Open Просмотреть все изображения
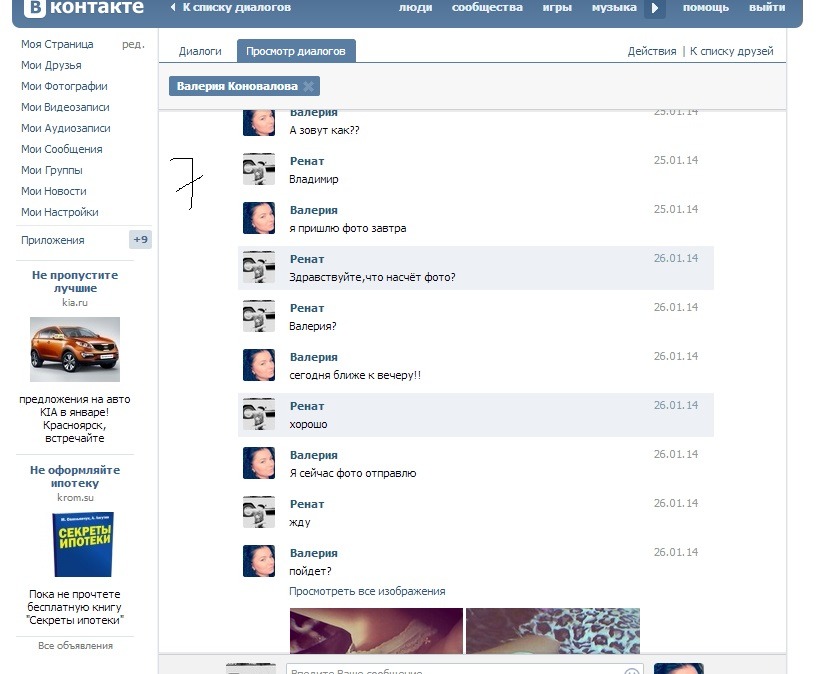This screenshot has height=674, width=821. point(367,591)
